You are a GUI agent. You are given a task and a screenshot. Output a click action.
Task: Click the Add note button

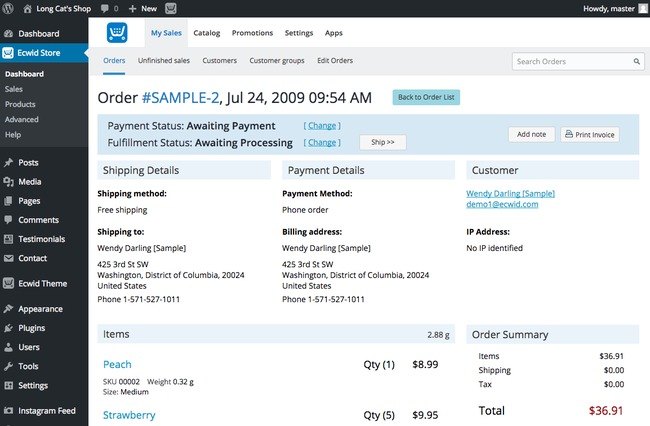coord(531,134)
